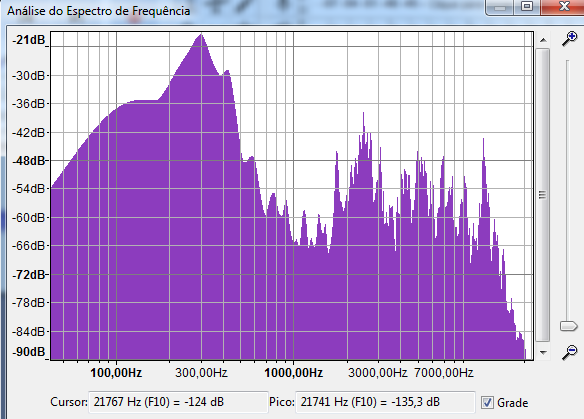Click the 1000,00Hz frequency label
584x419 pixels.
pyautogui.click(x=293, y=373)
